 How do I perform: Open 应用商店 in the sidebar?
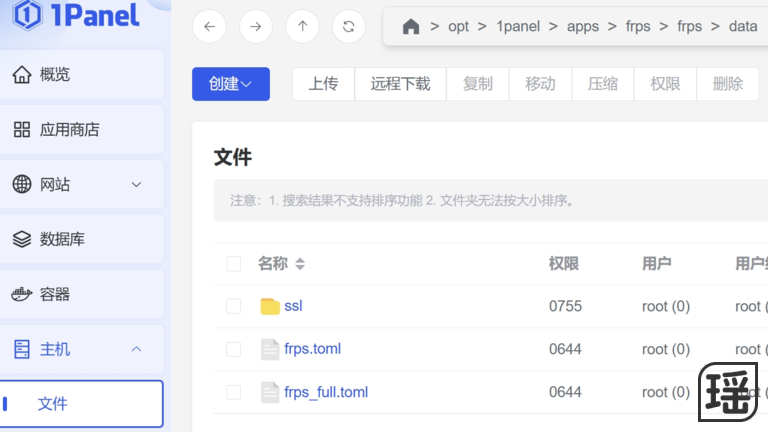pyautogui.click(x=69, y=130)
